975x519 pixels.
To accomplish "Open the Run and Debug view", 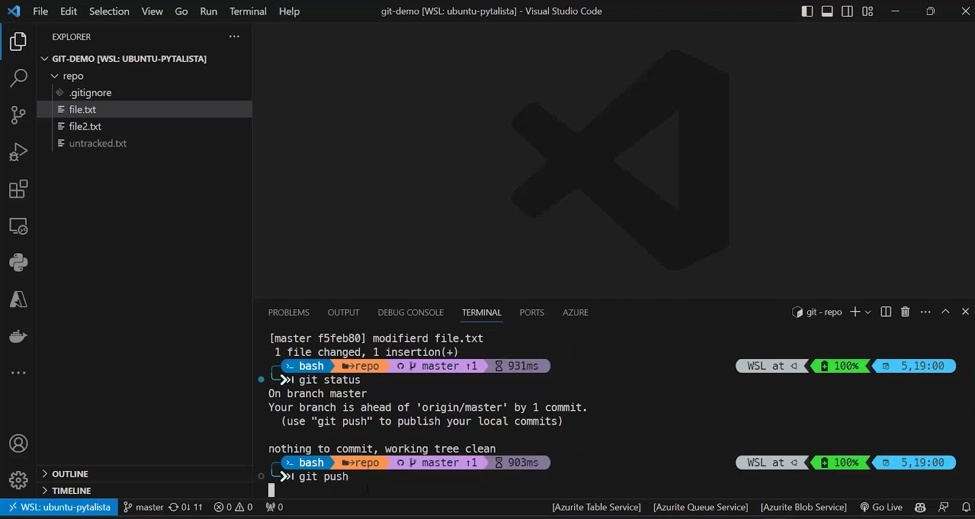I will pos(18,152).
